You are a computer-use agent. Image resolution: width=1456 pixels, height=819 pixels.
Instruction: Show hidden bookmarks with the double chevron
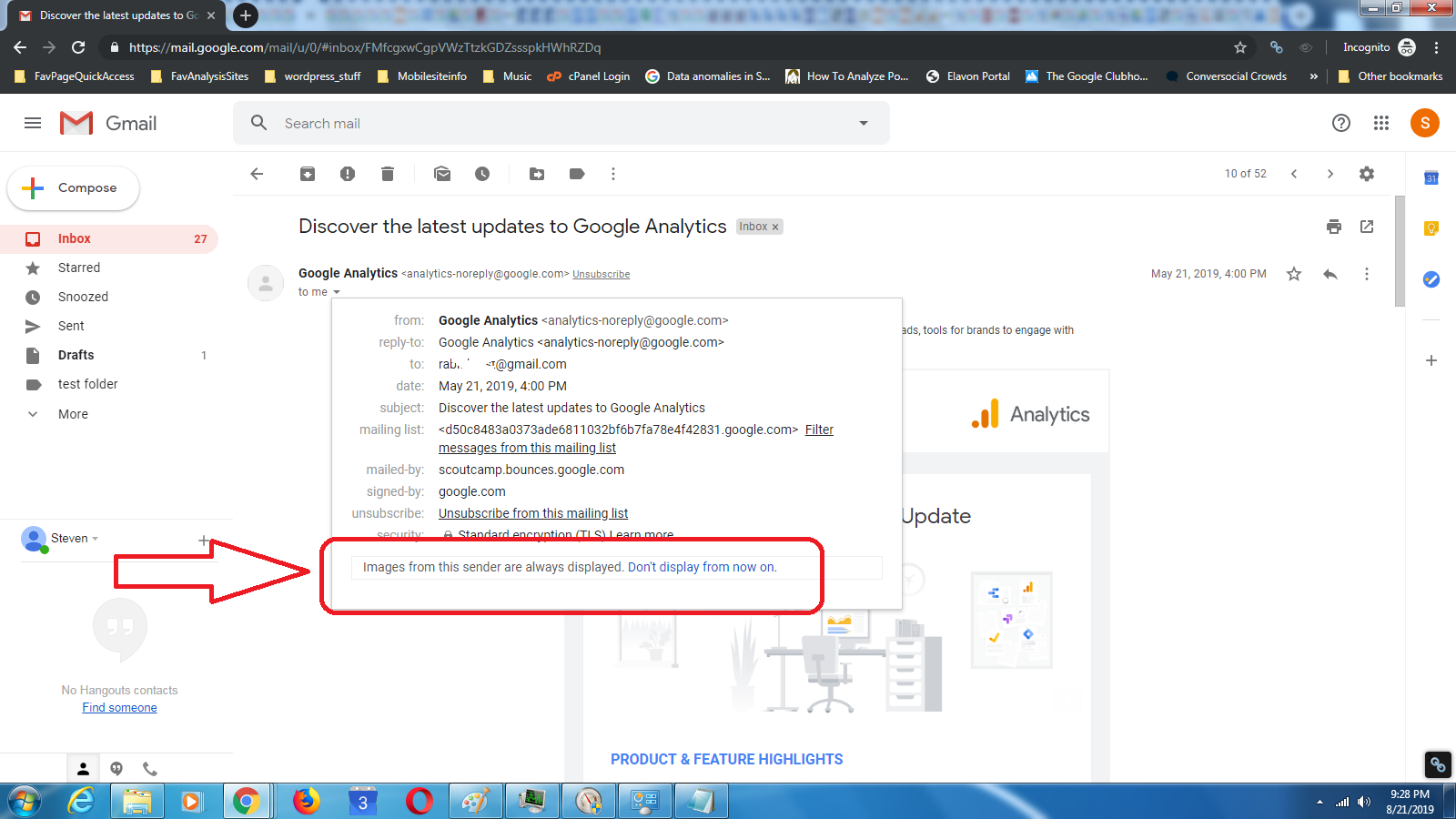(x=1313, y=76)
